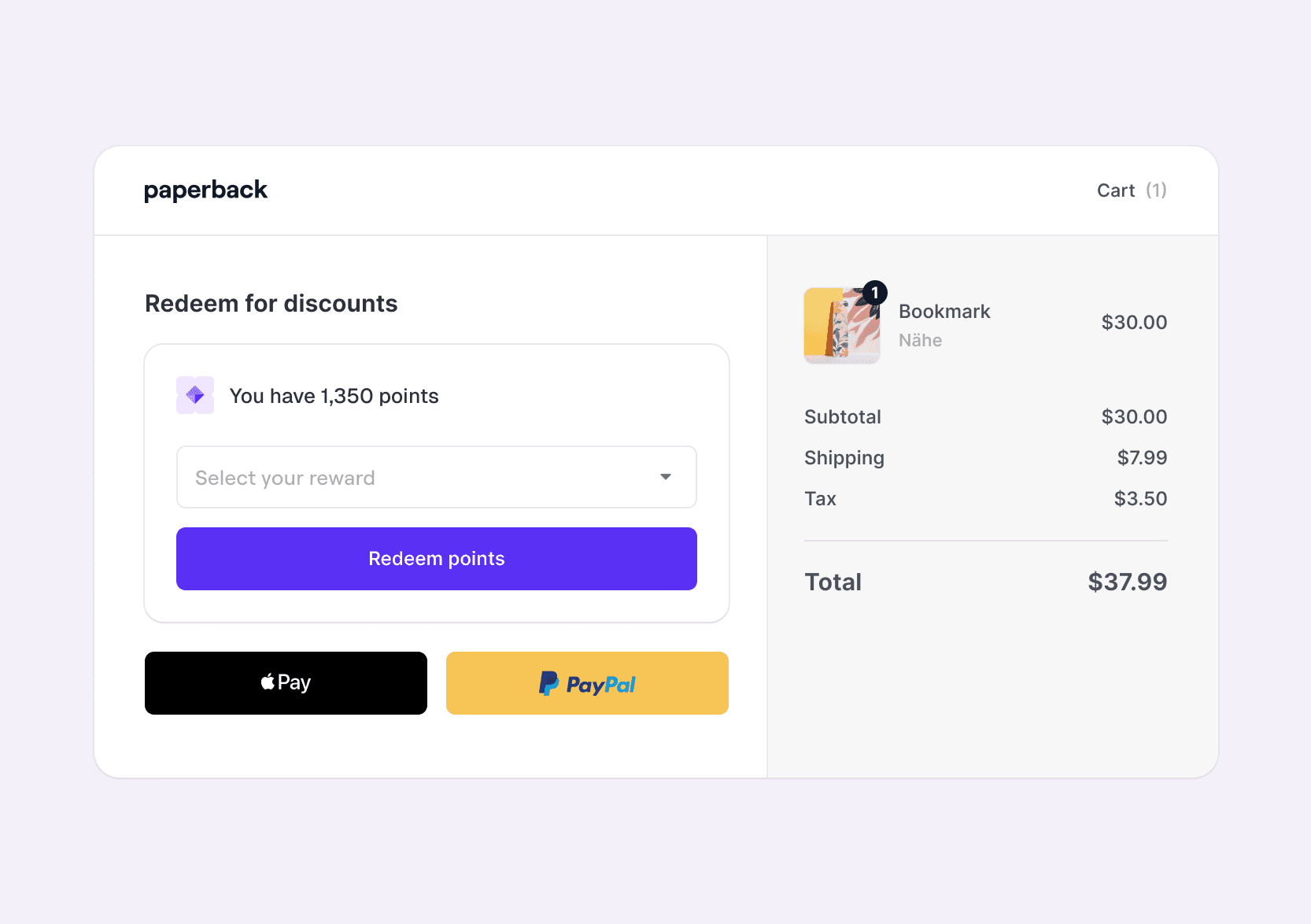Click the Subtotal amount $30.00
This screenshot has width=1311, height=924.
[1134, 417]
